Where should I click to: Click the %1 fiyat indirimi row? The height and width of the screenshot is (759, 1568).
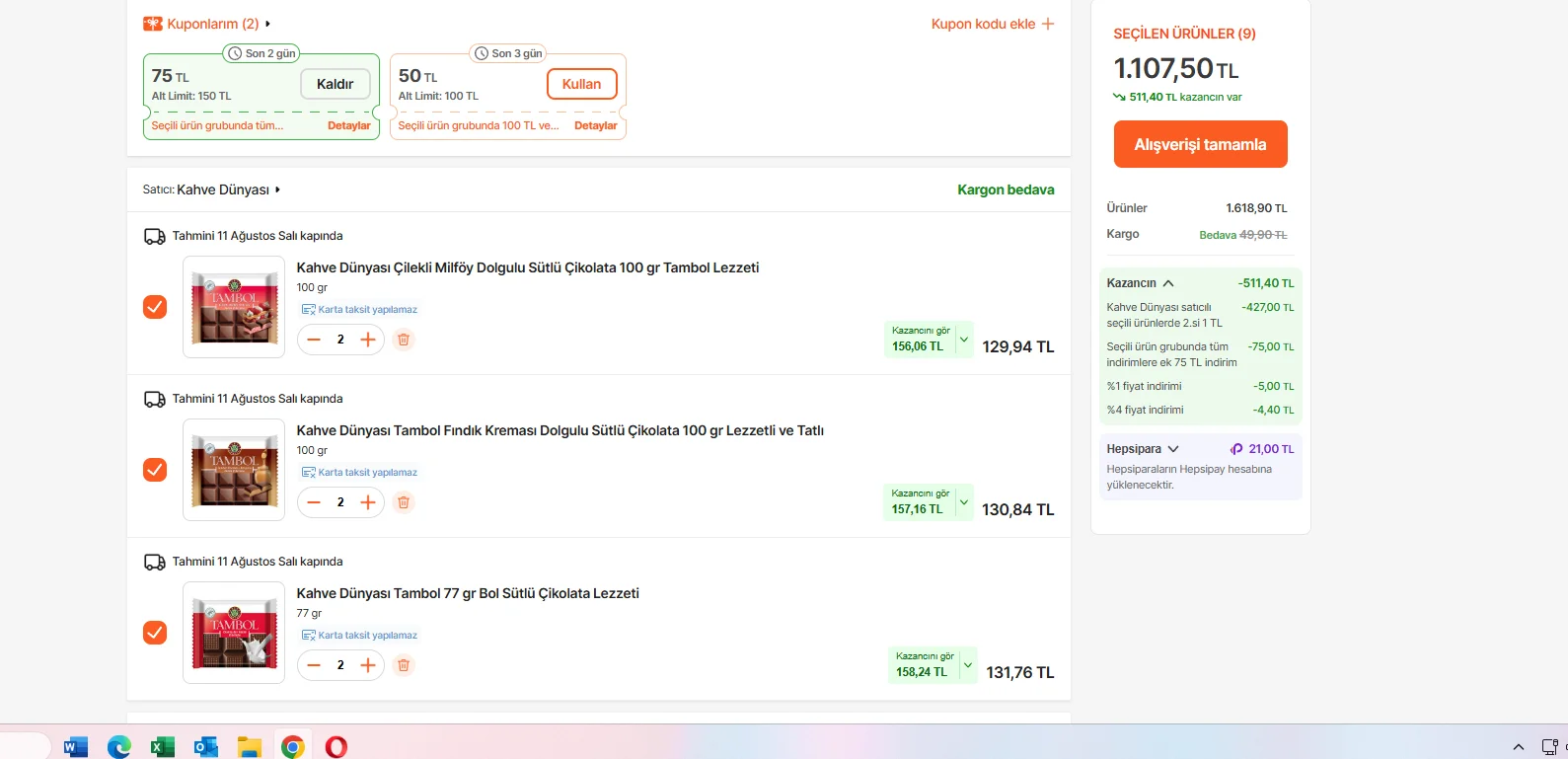click(1200, 386)
